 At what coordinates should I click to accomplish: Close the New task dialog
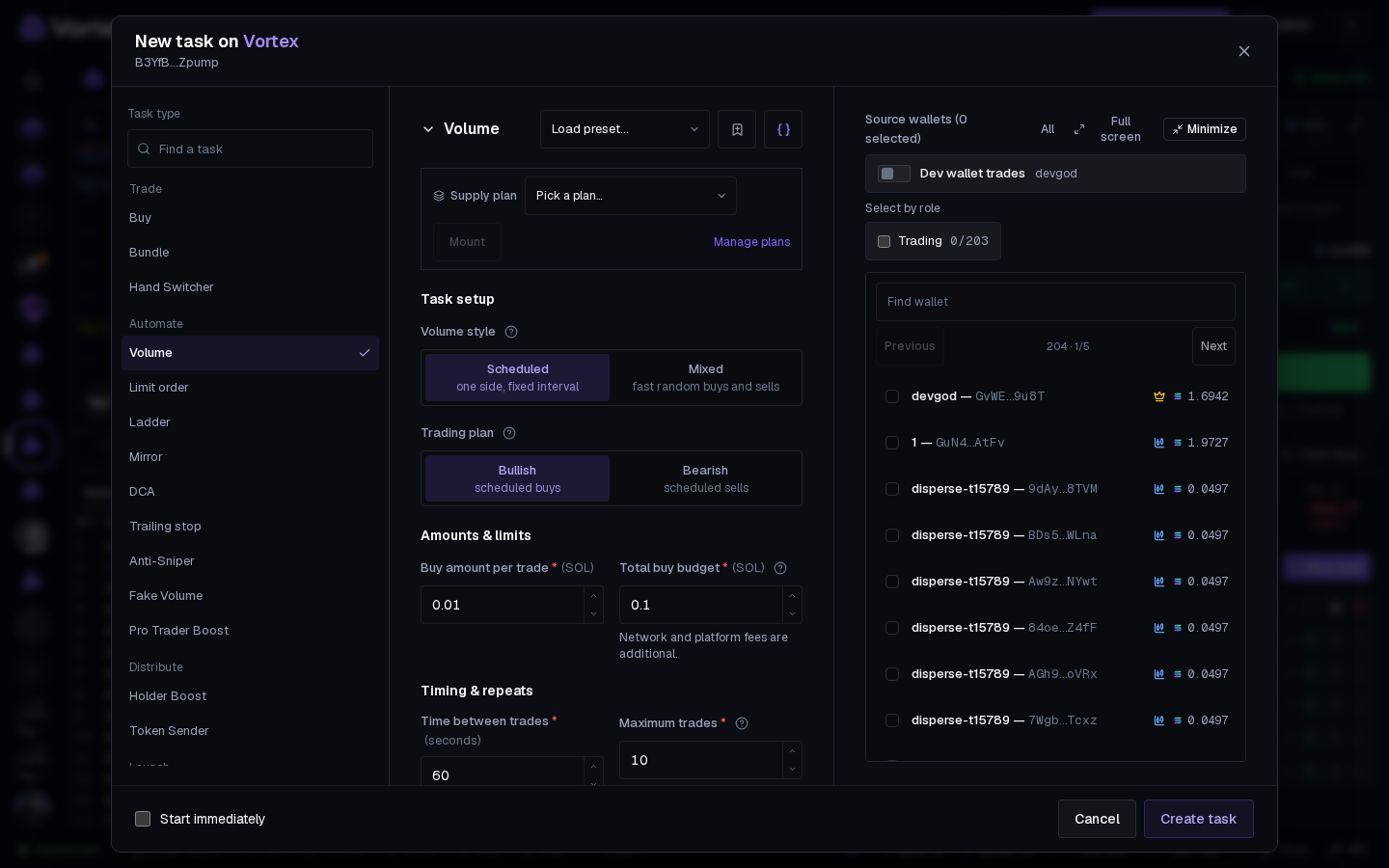[x=1244, y=51]
